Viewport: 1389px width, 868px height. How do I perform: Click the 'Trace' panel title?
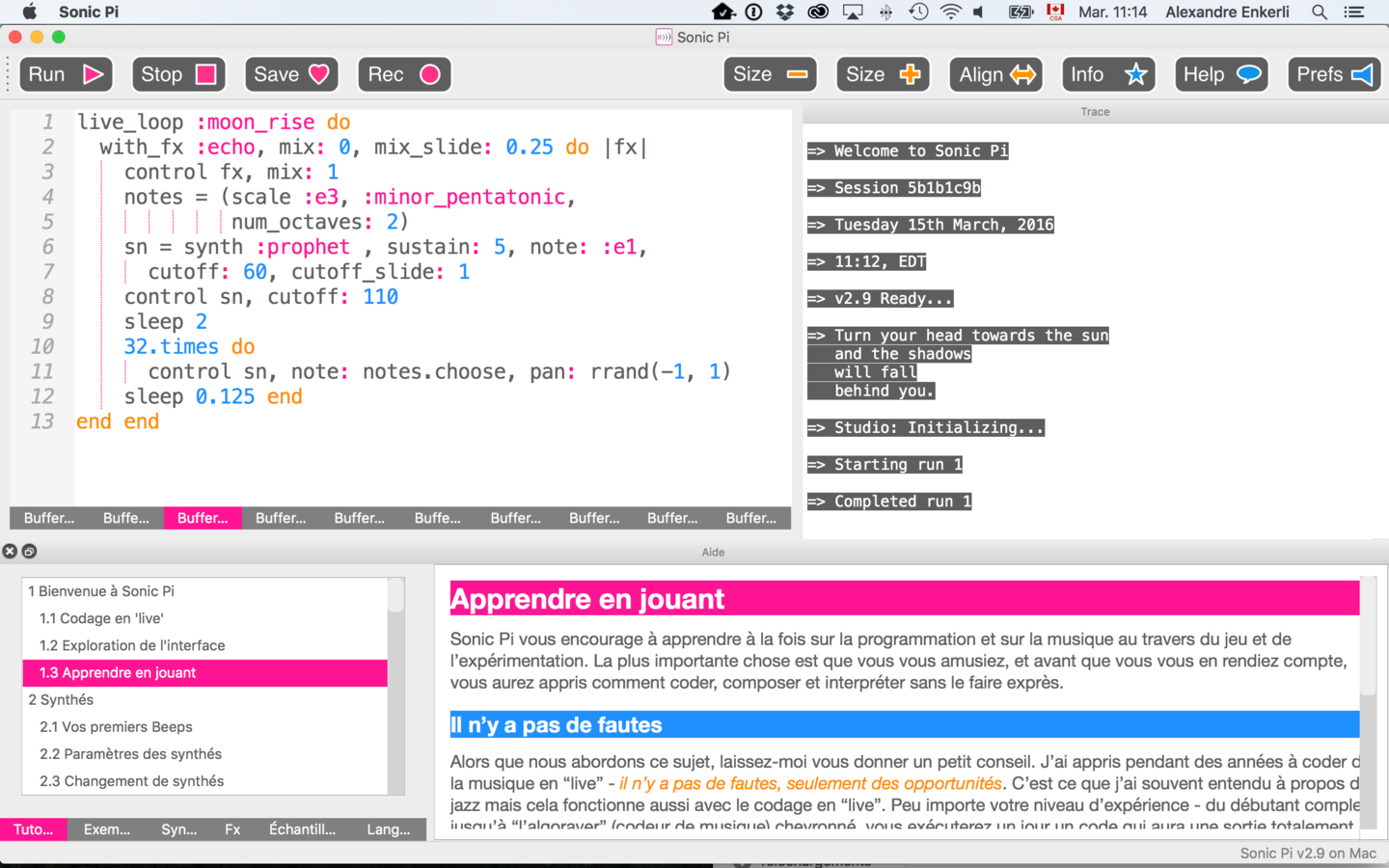(x=1095, y=112)
